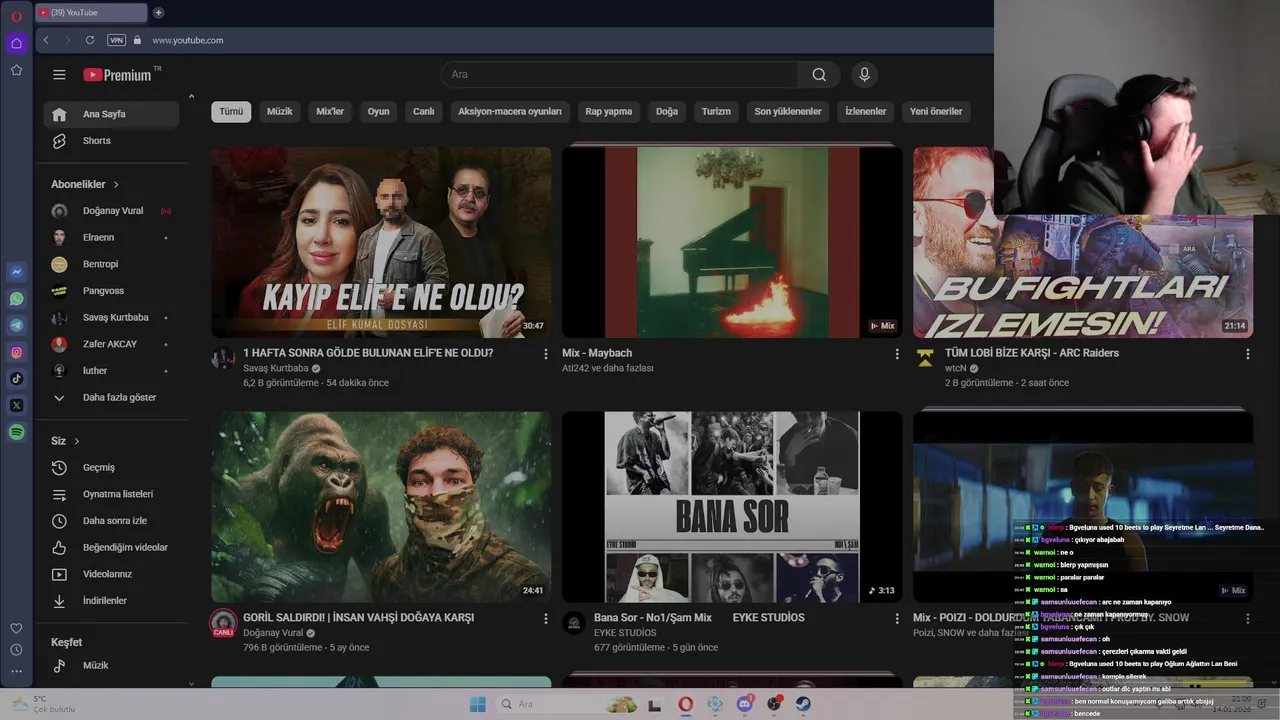
Task: Open Beğendiğim videolar in sidebar
Action: point(112,548)
